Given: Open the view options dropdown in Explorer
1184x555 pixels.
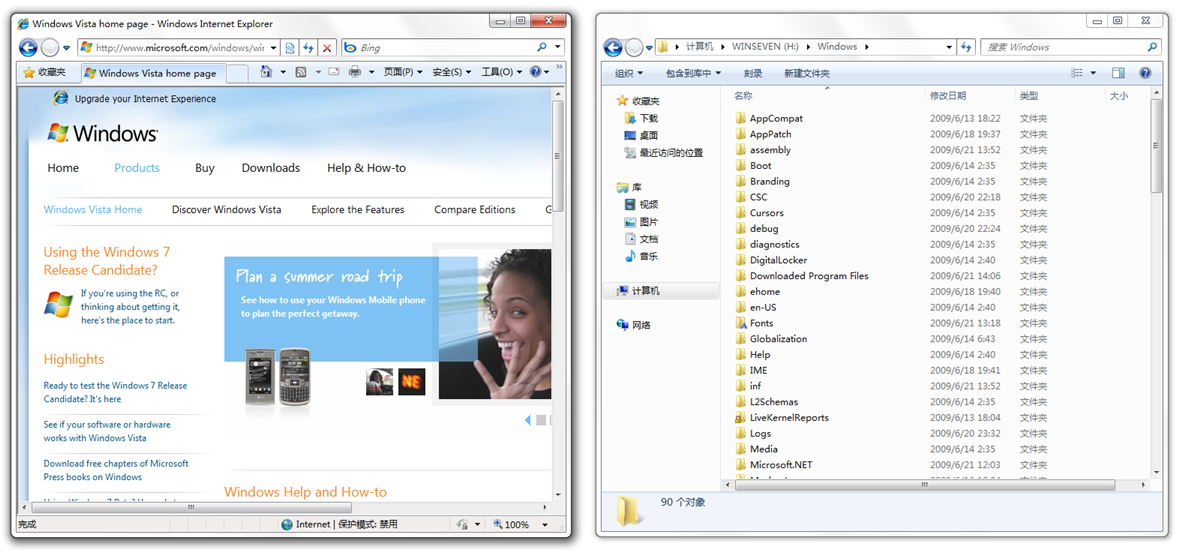Looking at the screenshot, I should 1093,73.
